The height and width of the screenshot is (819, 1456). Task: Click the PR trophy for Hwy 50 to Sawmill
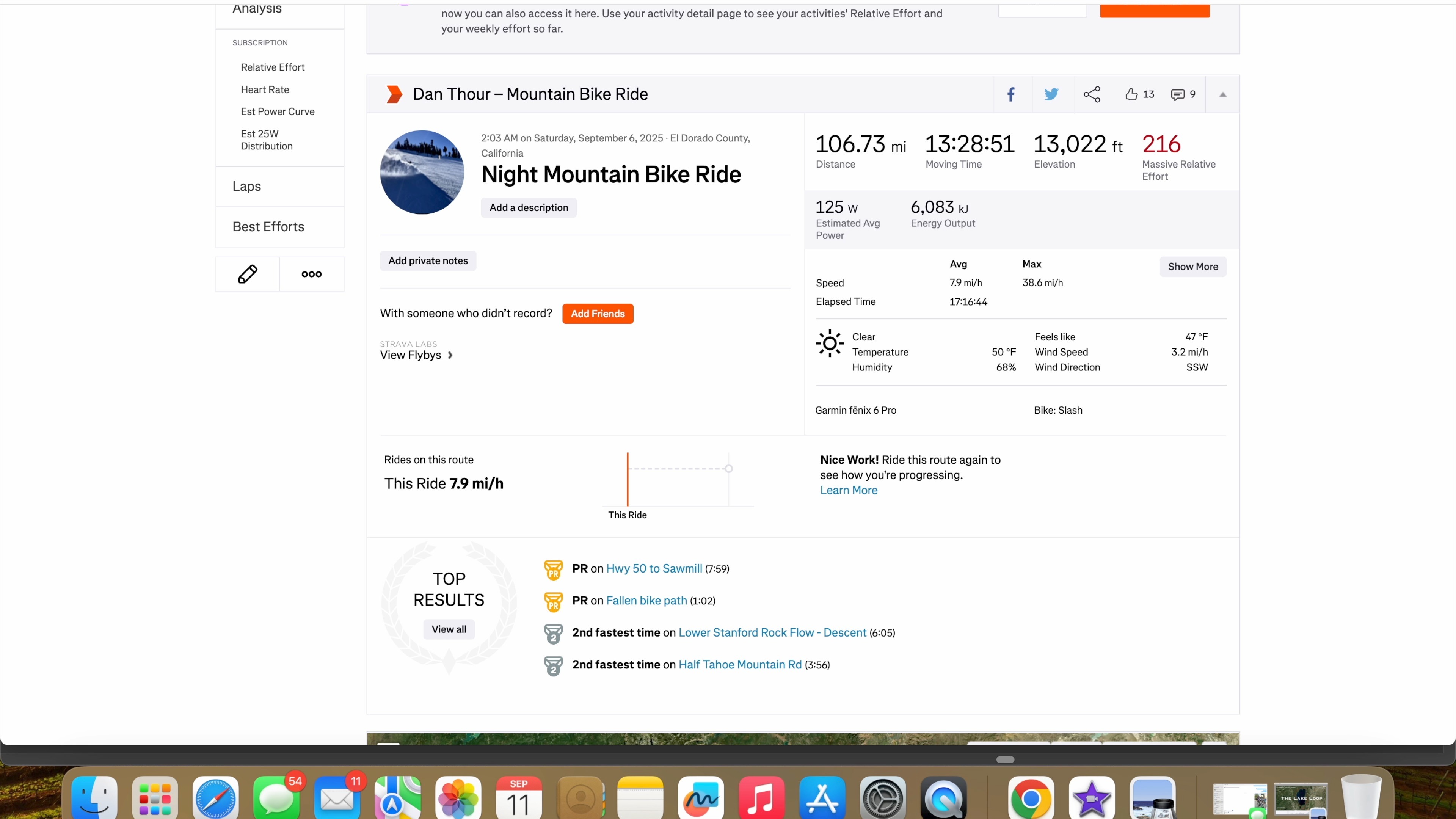tap(553, 570)
